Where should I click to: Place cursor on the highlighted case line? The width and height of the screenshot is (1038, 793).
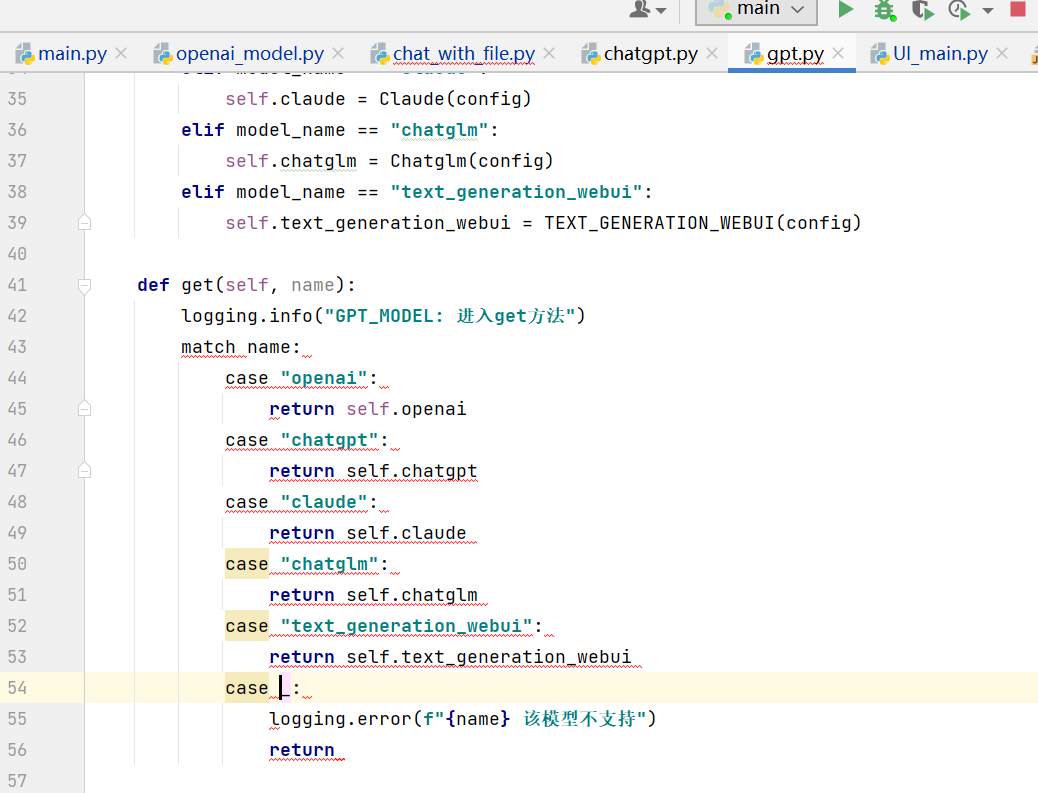[283, 687]
